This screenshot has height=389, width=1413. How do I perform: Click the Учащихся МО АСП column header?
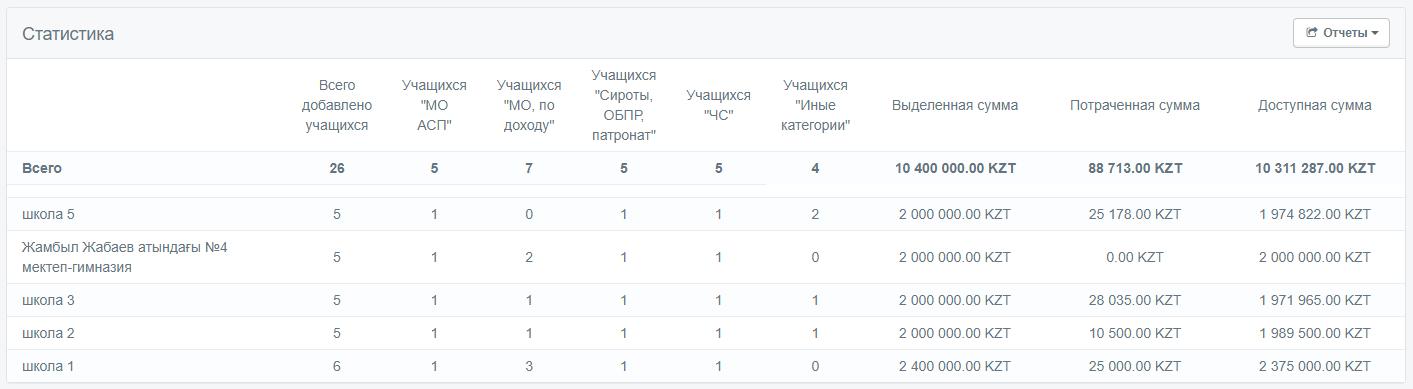[434, 106]
